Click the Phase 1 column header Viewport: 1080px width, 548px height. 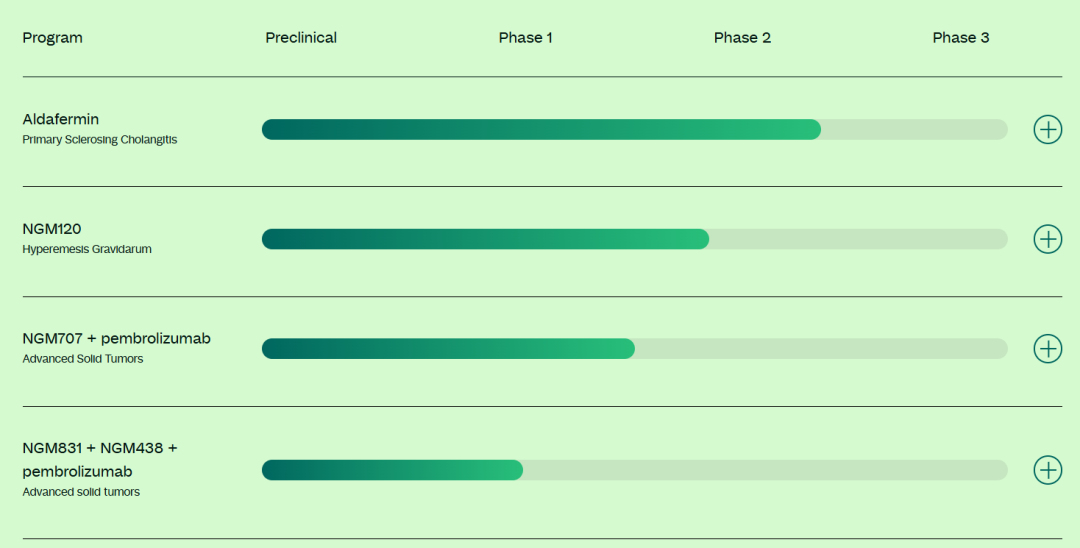click(526, 38)
